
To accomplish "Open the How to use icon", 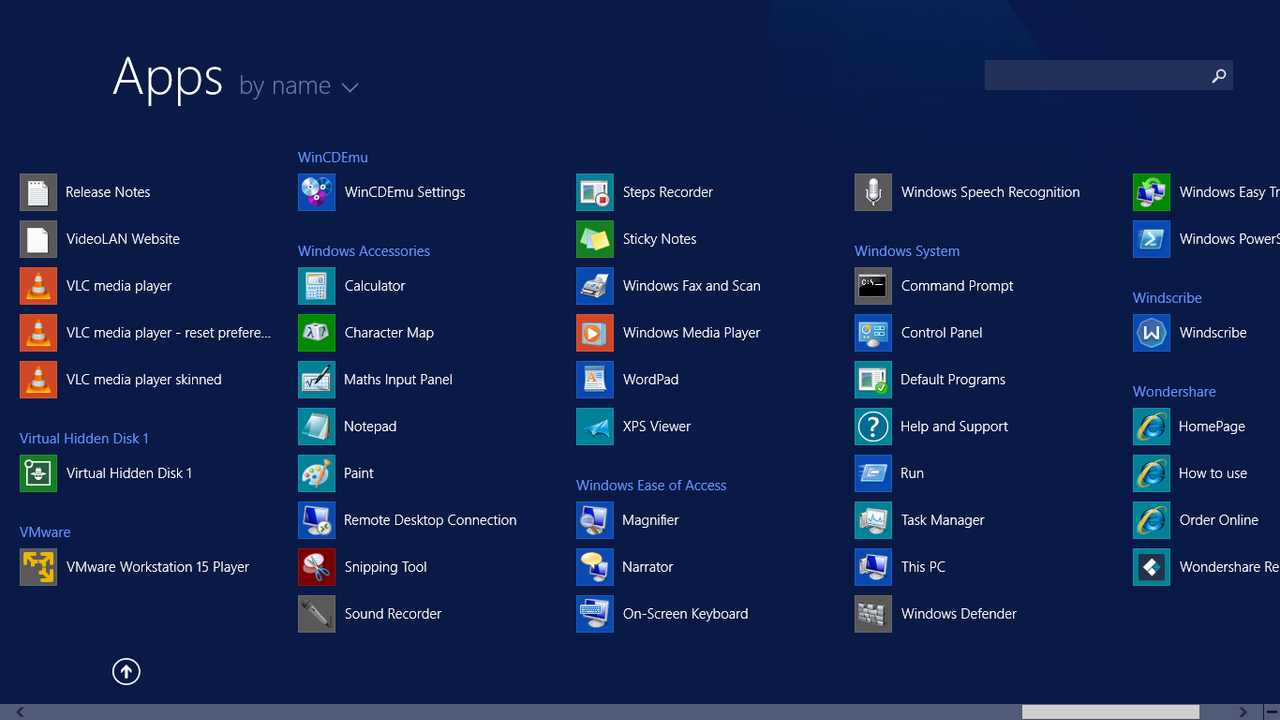I will coord(1152,473).
